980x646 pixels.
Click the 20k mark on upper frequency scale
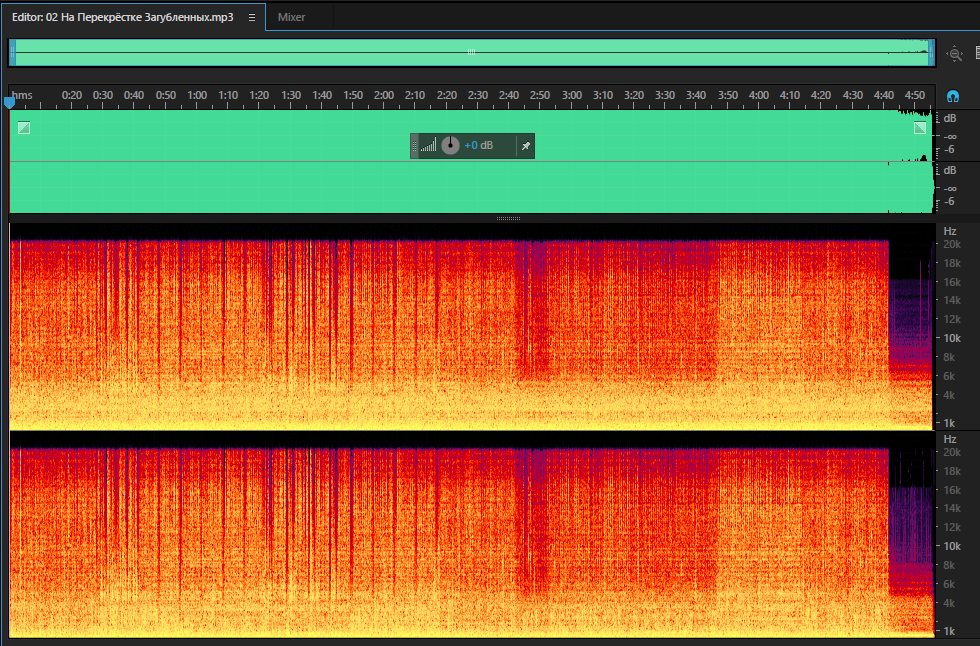(x=952, y=244)
